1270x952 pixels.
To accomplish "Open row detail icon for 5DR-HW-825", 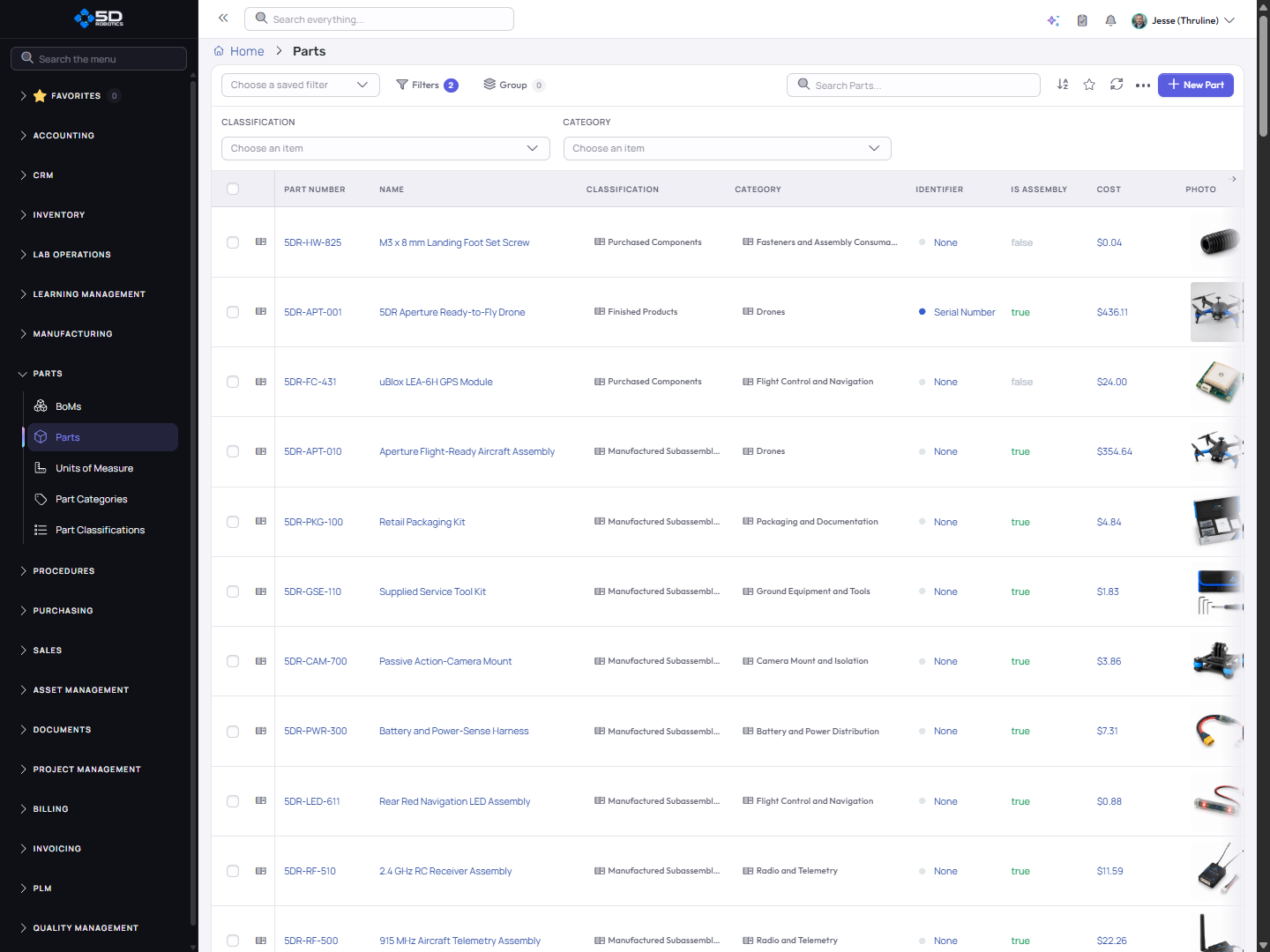I will (261, 242).
